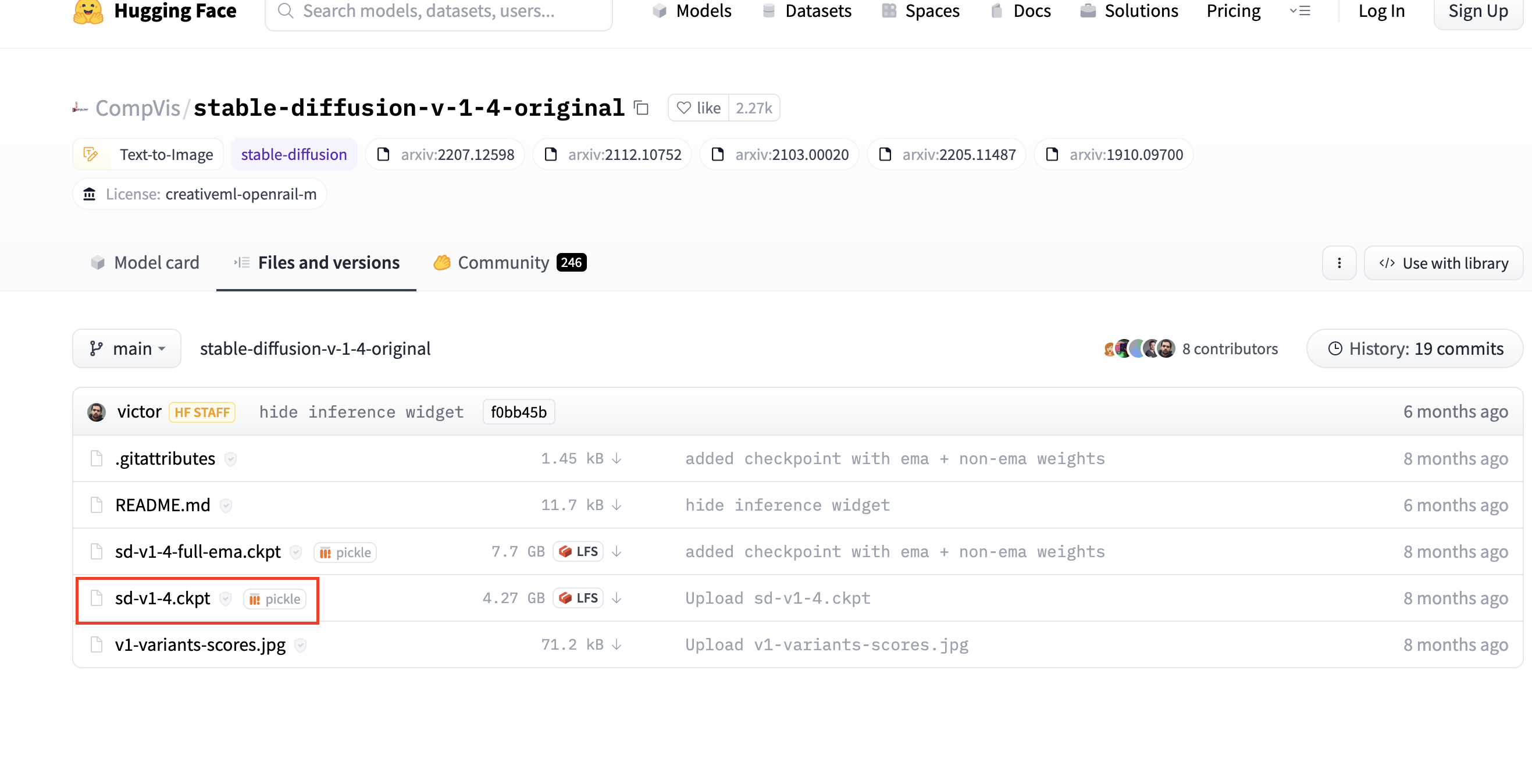The height and width of the screenshot is (784, 1532).
Task: Go to Models in top navigation
Action: point(692,10)
